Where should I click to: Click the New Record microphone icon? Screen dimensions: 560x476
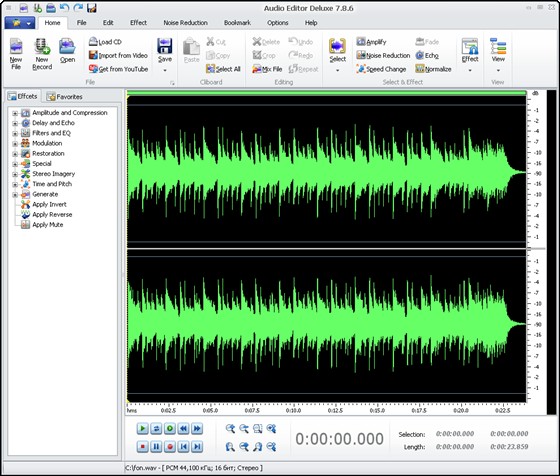pos(42,47)
